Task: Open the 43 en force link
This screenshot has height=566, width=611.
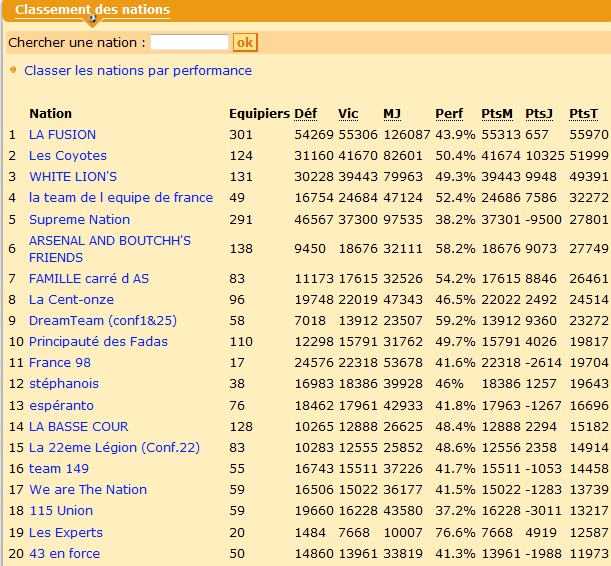Action: click(65, 554)
